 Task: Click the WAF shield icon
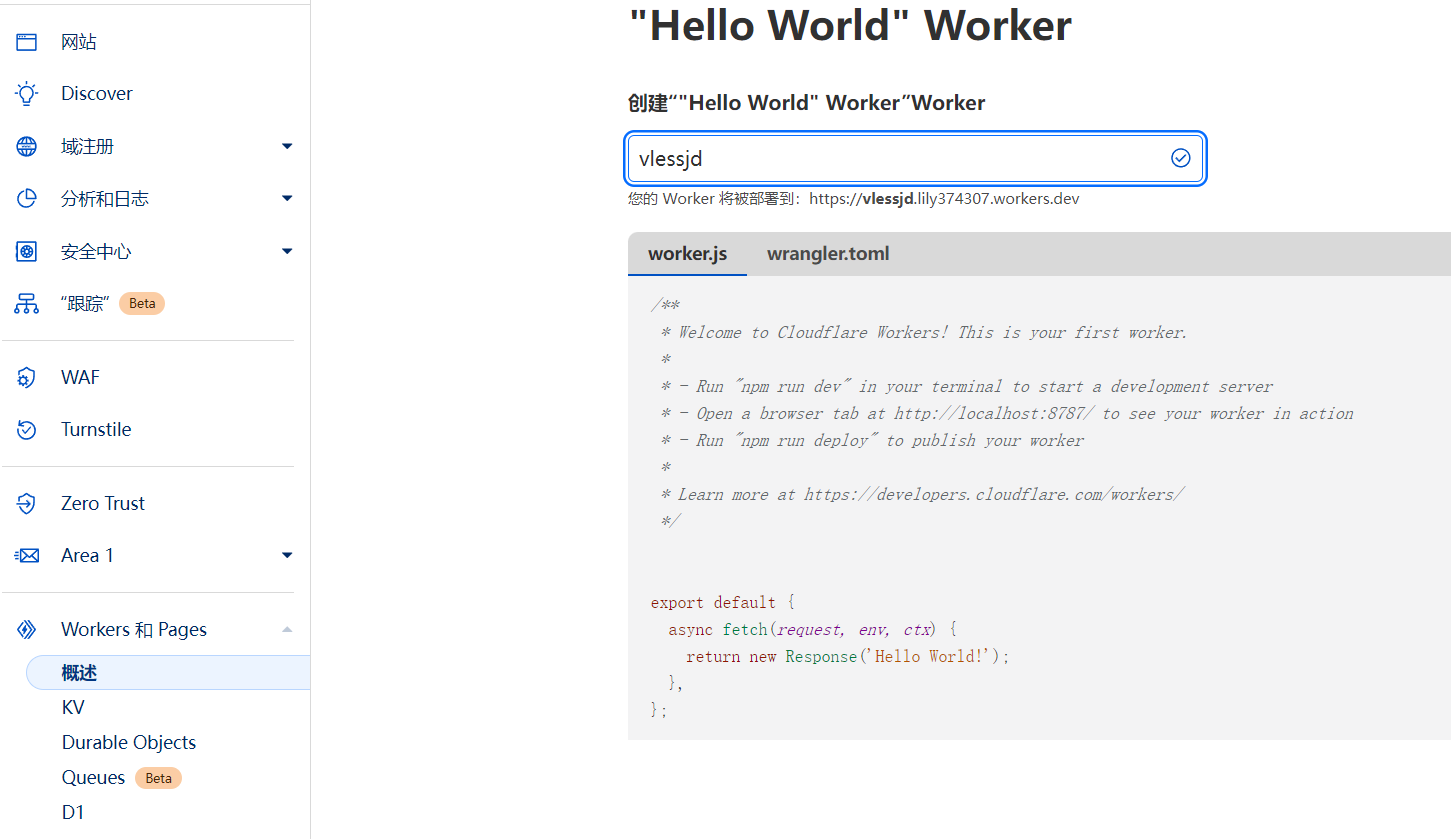coord(27,378)
